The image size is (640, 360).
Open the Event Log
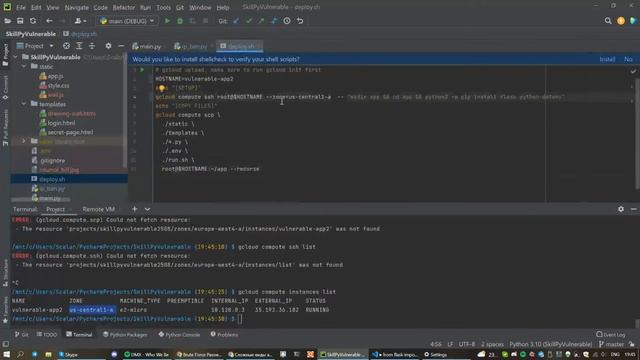click(611, 334)
